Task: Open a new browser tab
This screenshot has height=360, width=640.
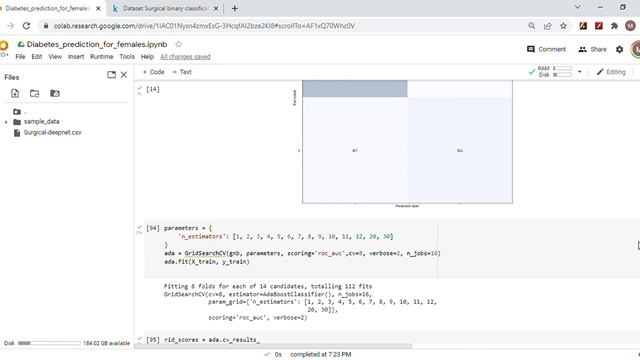Action: tap(234, 8)
